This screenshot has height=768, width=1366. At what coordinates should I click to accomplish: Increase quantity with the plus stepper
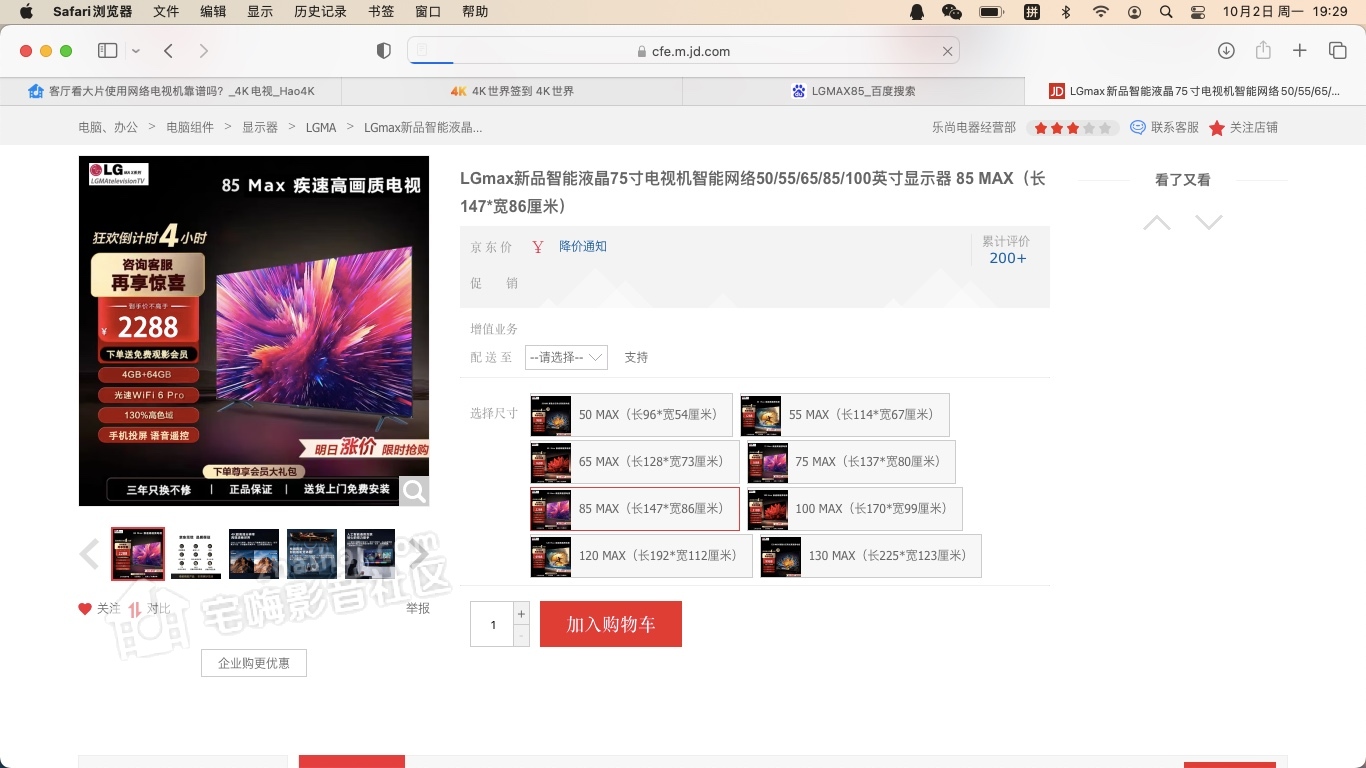(521, 613)
